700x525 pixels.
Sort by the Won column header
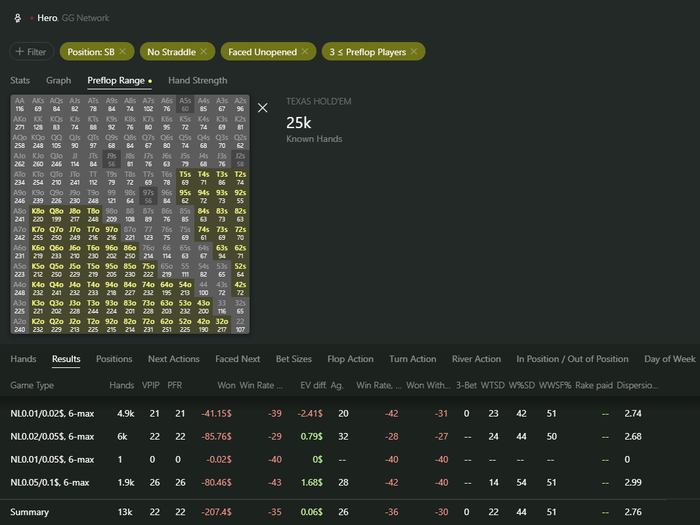226,385
